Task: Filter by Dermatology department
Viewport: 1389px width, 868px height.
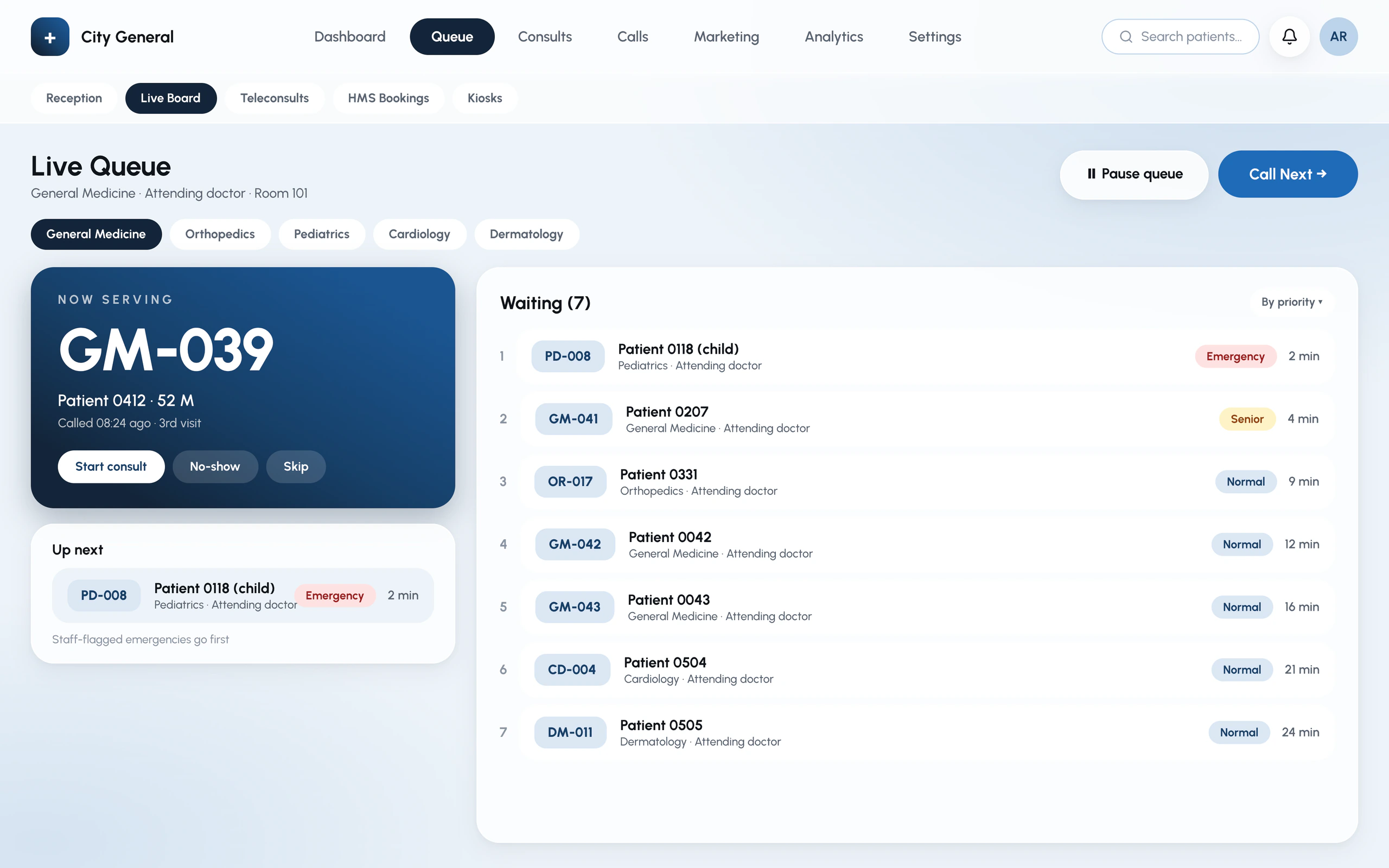Action: click(x=526, y=234)
